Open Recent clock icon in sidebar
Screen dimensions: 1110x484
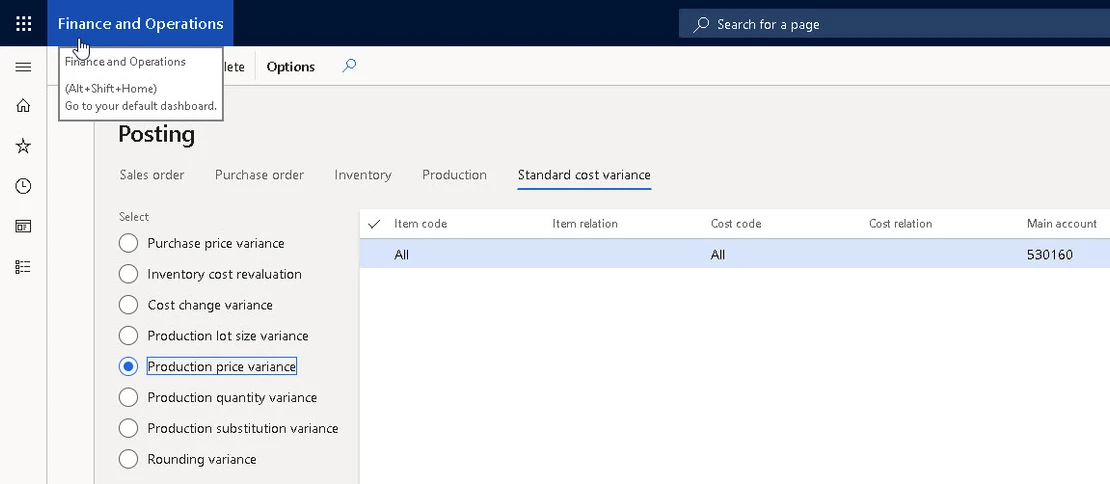pyautogui.click(x=23, y=186)
